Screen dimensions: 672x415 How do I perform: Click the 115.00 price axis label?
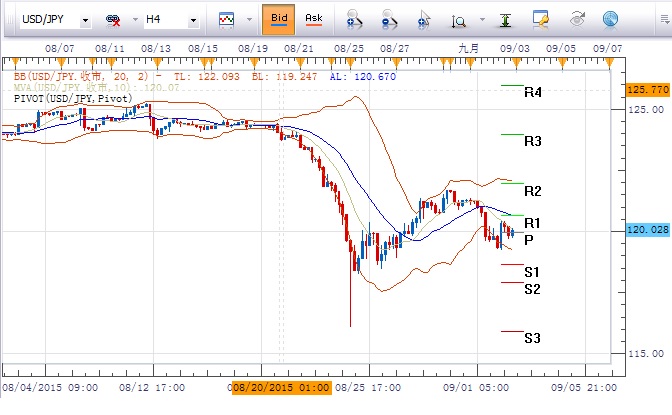(646, 354)
